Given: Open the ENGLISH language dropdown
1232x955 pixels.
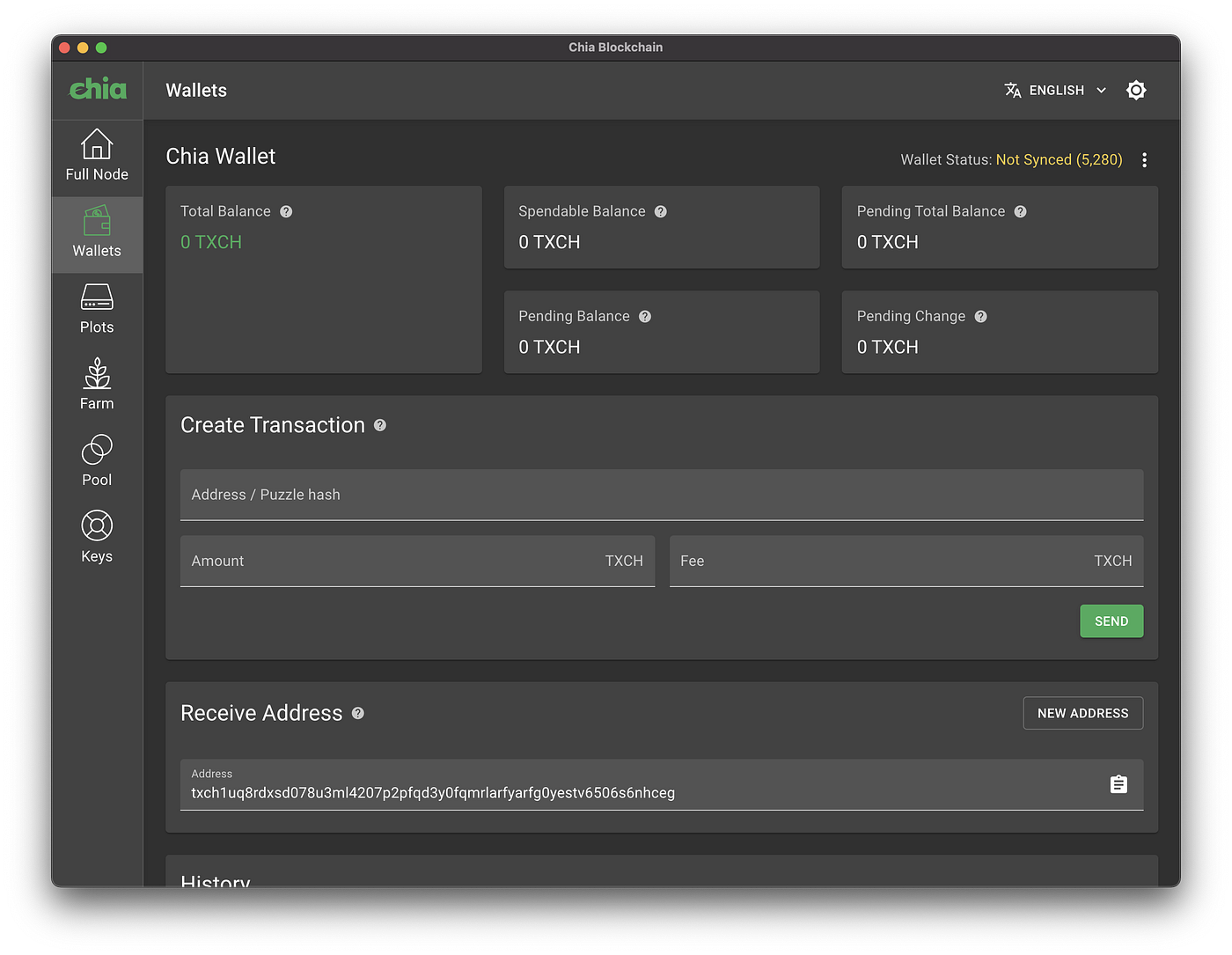Looking at the screenshot, I should (1056, 90).
